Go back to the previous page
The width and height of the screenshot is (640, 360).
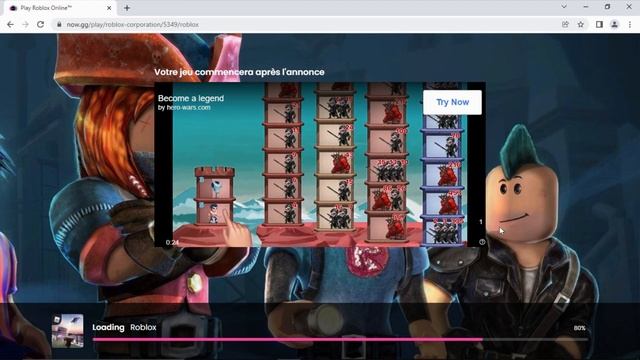coord(11,24)
